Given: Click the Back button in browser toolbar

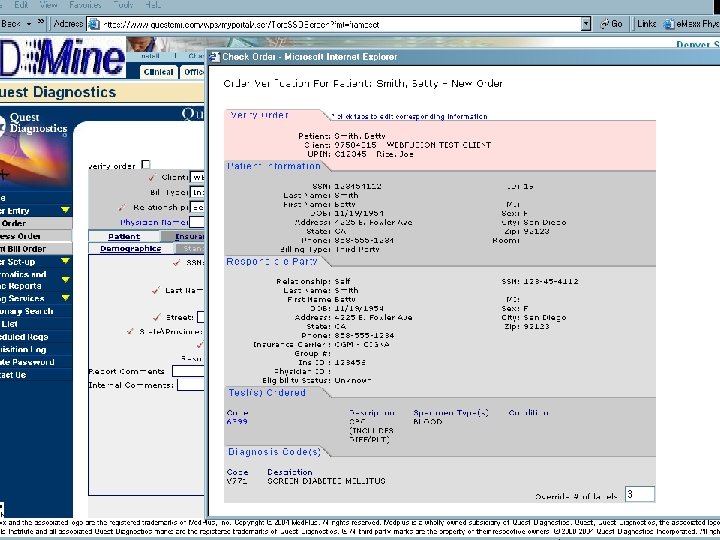Looking at the screenshot, I should click(11, 23).
